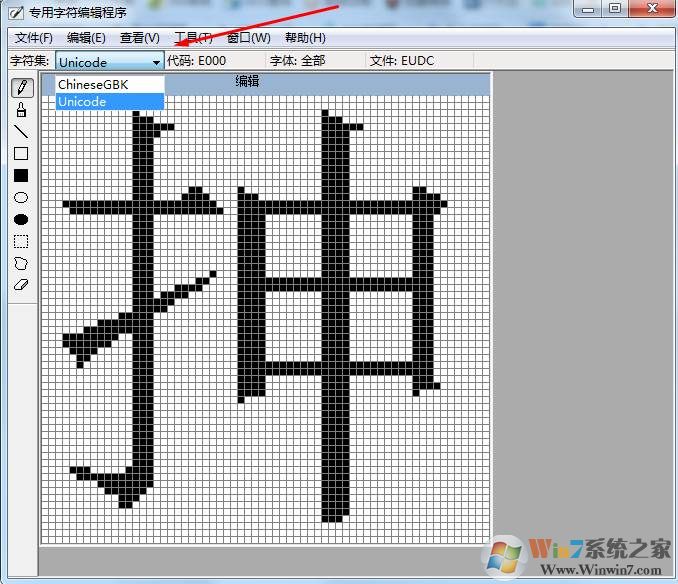
Task: Select the Pencil drawing tool
Action: [x=21, y=87]
